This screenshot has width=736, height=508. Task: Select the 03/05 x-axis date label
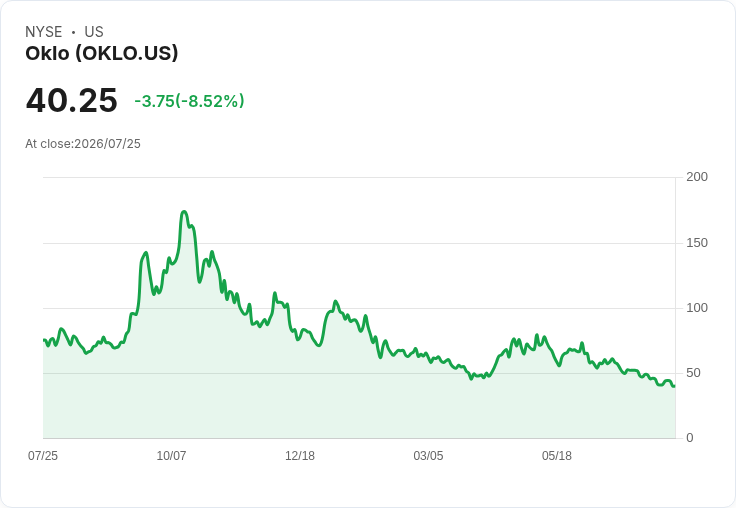point(428,455)
